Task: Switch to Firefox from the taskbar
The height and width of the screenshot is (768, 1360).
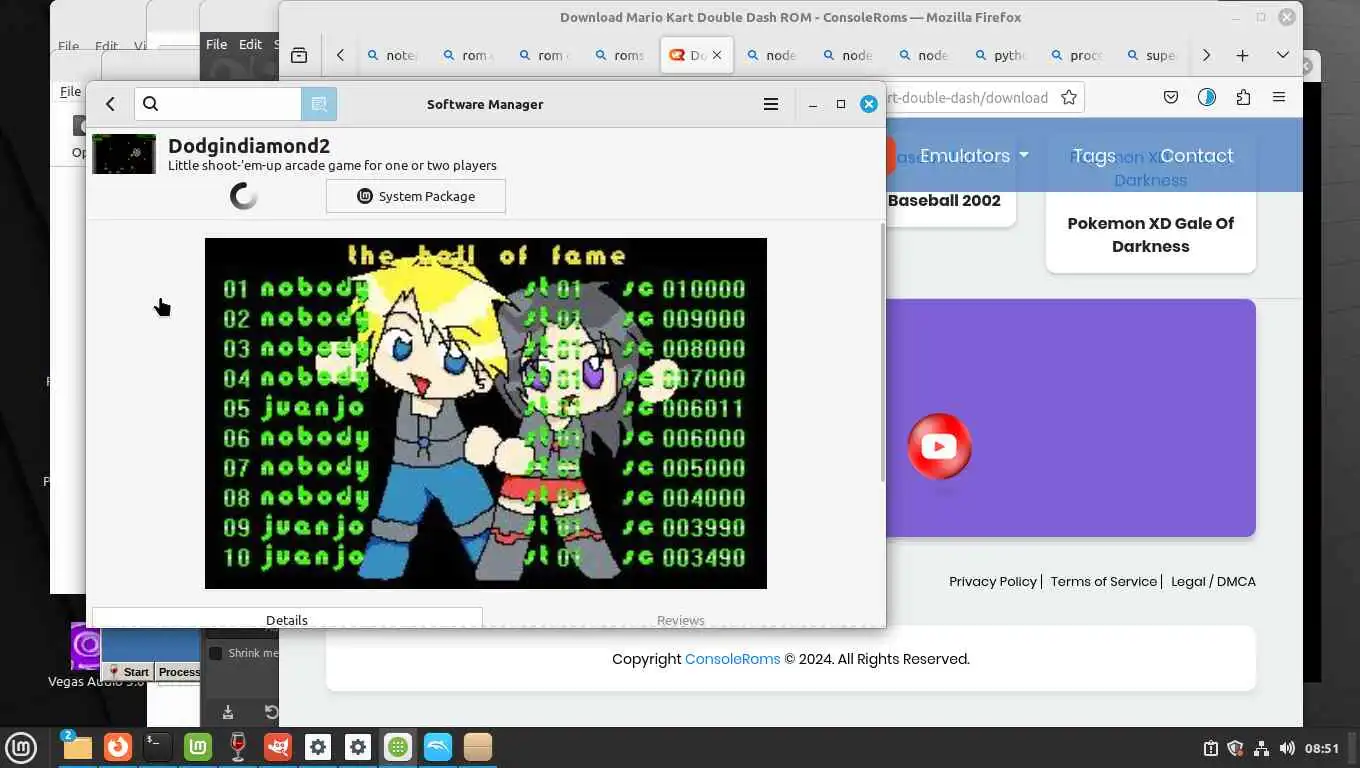Action: click(x=118, y=747)
